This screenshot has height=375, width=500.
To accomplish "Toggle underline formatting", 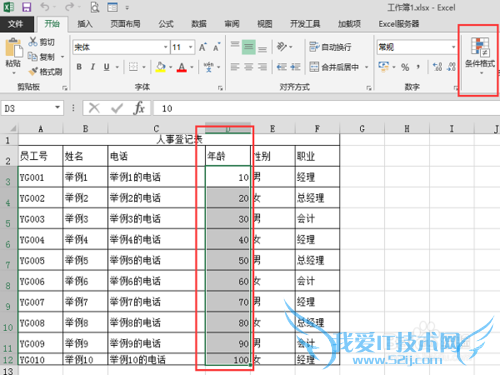I will [106, 67].
